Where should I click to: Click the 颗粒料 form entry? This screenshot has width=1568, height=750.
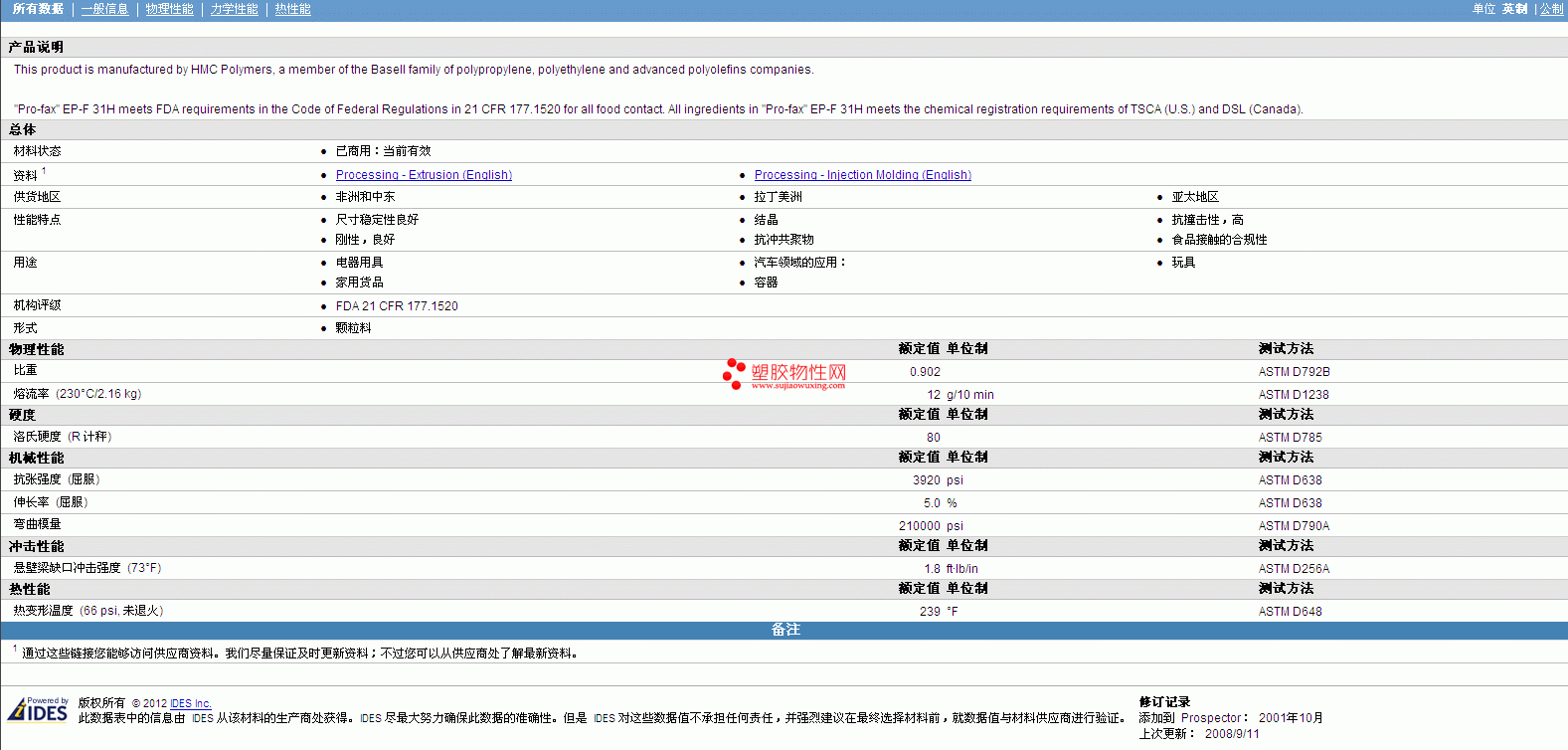click(x=353, y=328)
